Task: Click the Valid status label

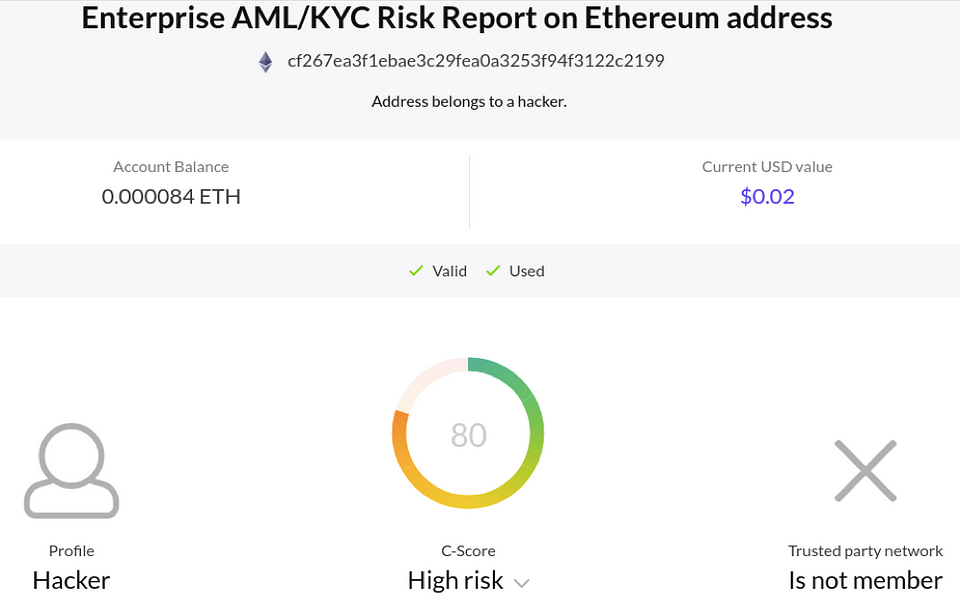Action: (449, 271)
